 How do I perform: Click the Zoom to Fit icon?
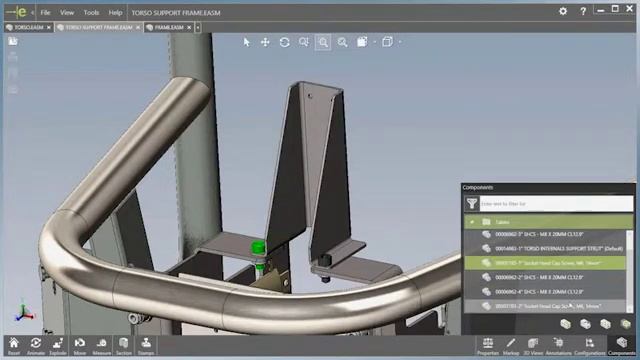(x=342, y=42)
